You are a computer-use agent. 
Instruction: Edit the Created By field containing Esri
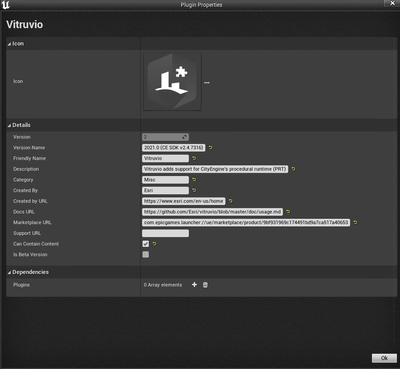[x=165, y=190]
